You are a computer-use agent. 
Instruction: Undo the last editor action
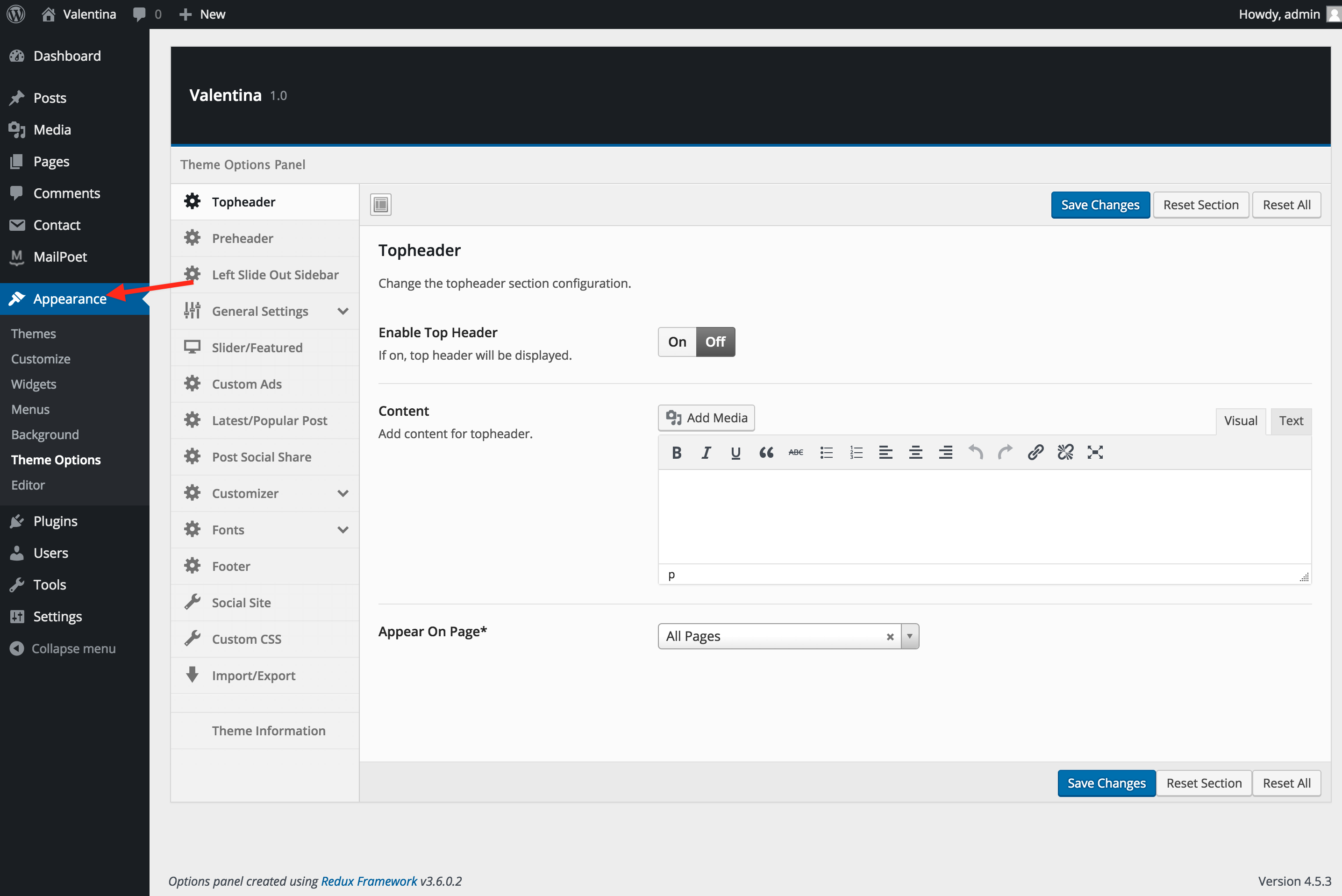976,453
